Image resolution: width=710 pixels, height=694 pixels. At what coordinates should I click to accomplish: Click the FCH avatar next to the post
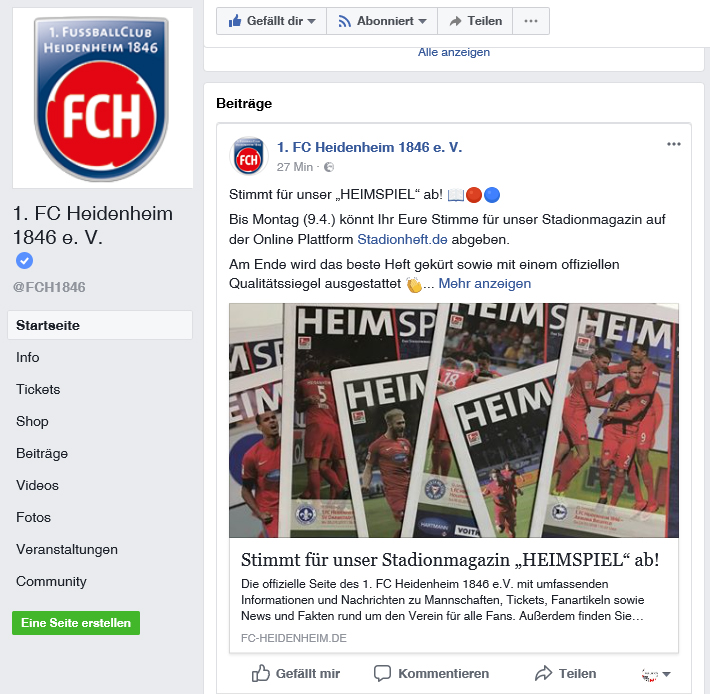pos(249,156)
